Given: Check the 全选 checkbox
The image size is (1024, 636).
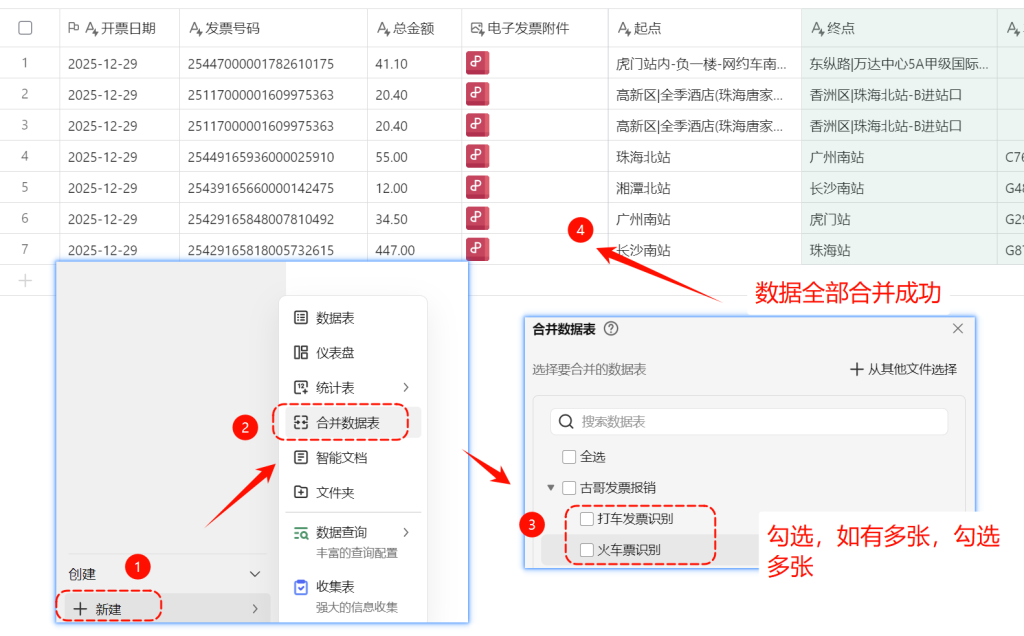Looking at the screenshot, I should coord(569,457).
